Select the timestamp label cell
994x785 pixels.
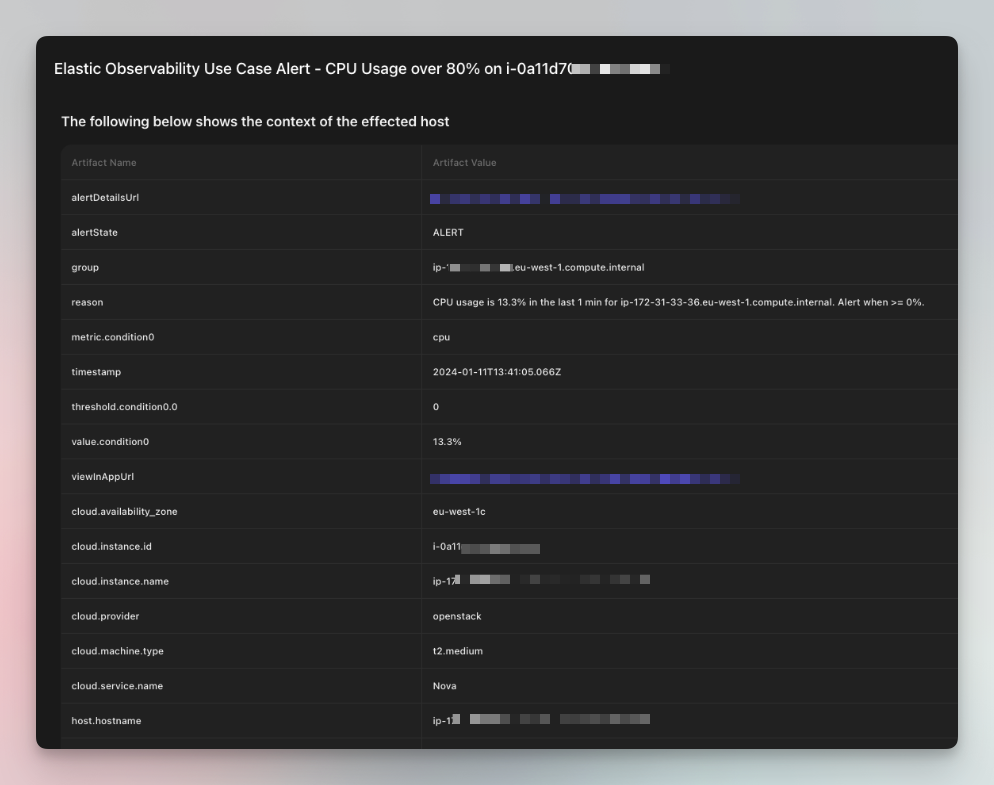[96, 372]
